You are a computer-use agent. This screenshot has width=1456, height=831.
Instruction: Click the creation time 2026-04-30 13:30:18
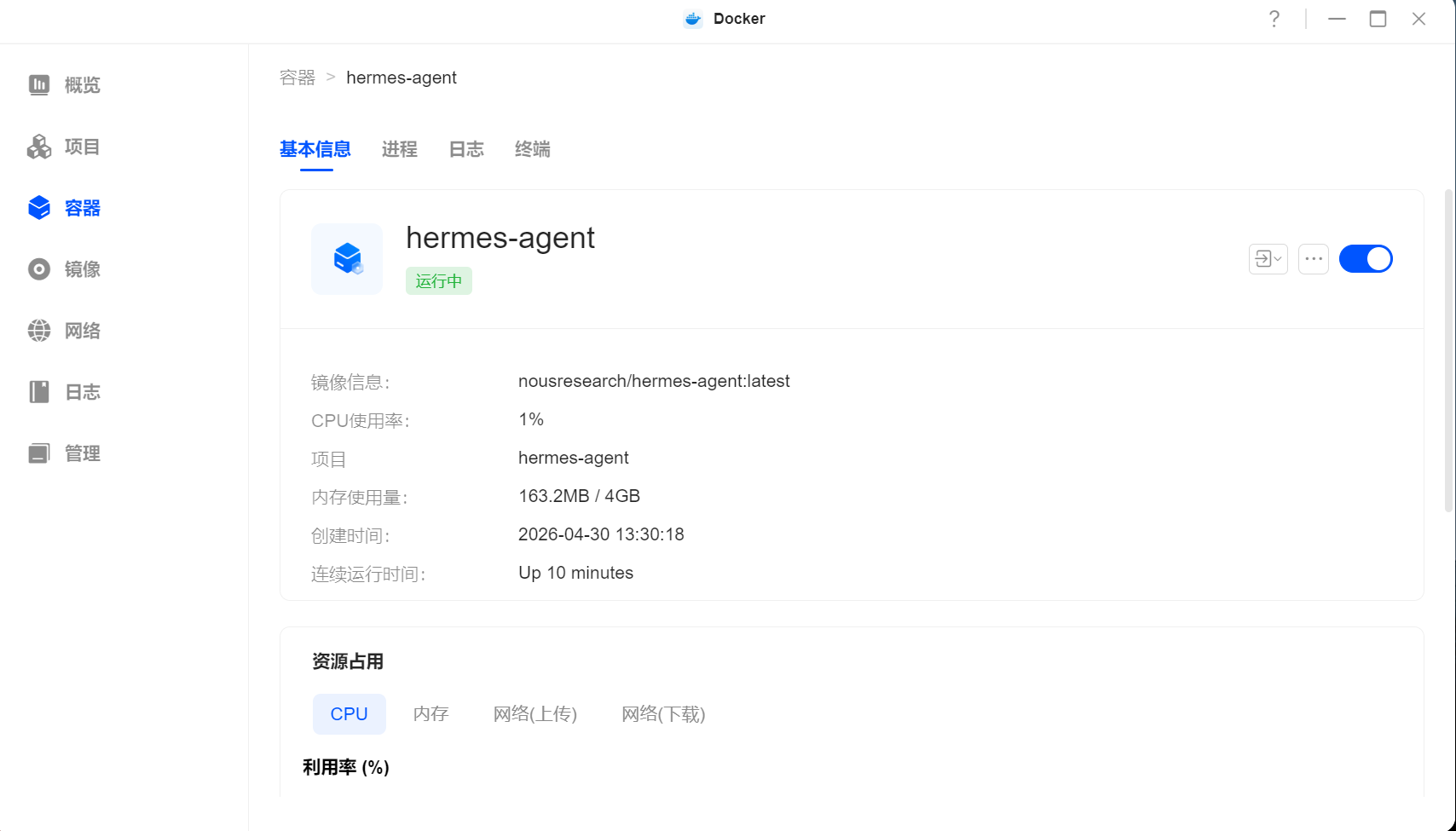pyautogui.click(x=601, y=534)
